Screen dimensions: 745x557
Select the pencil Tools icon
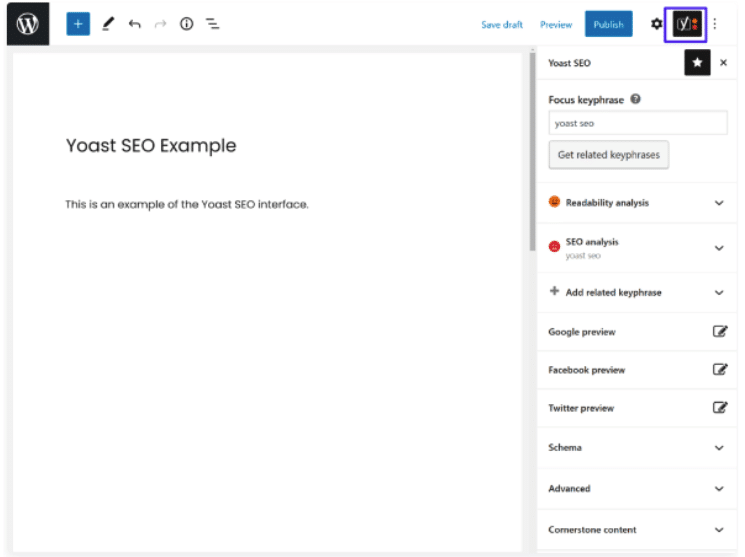(x=108, y=24)
